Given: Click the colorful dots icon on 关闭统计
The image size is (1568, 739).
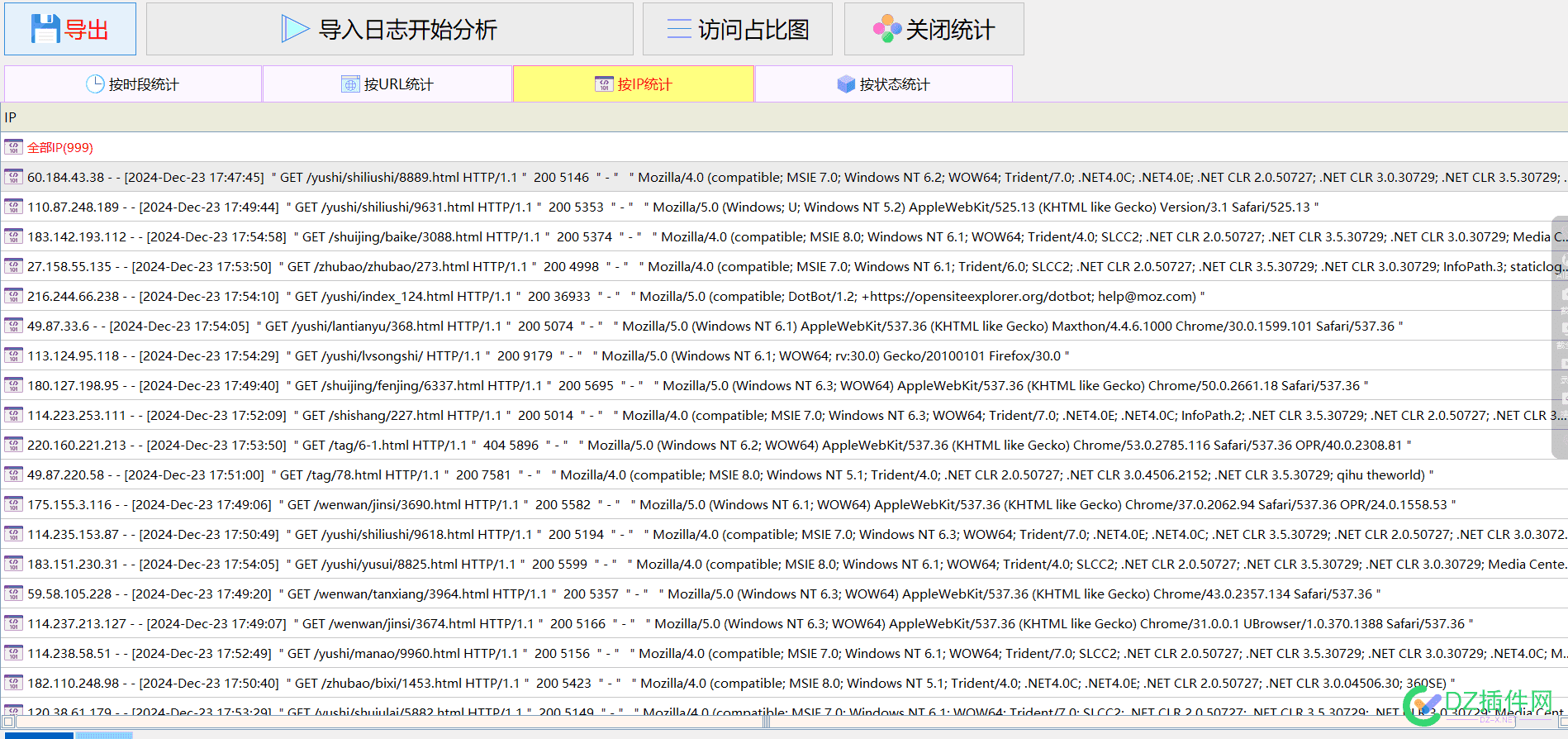Looking at the screenshot, I should pyautogui.click(x=887, y=29).
